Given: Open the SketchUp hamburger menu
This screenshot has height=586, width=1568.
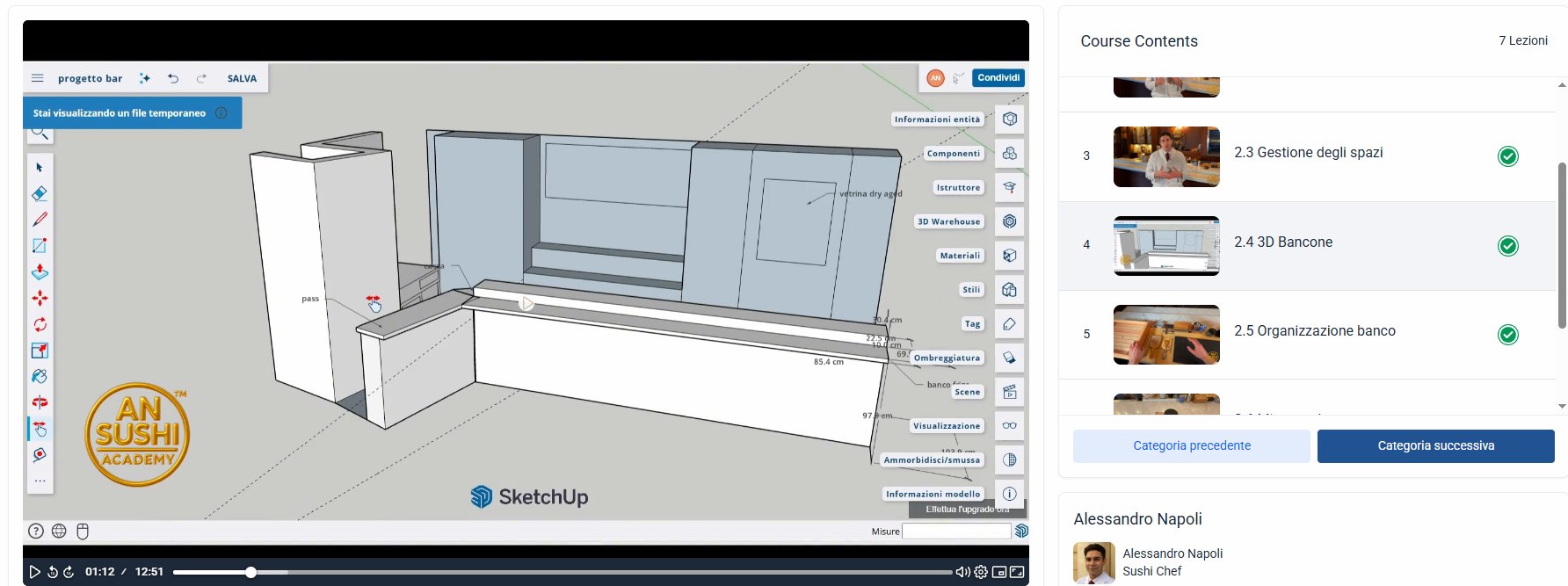Looking at the screenshot, I should 37,78.
